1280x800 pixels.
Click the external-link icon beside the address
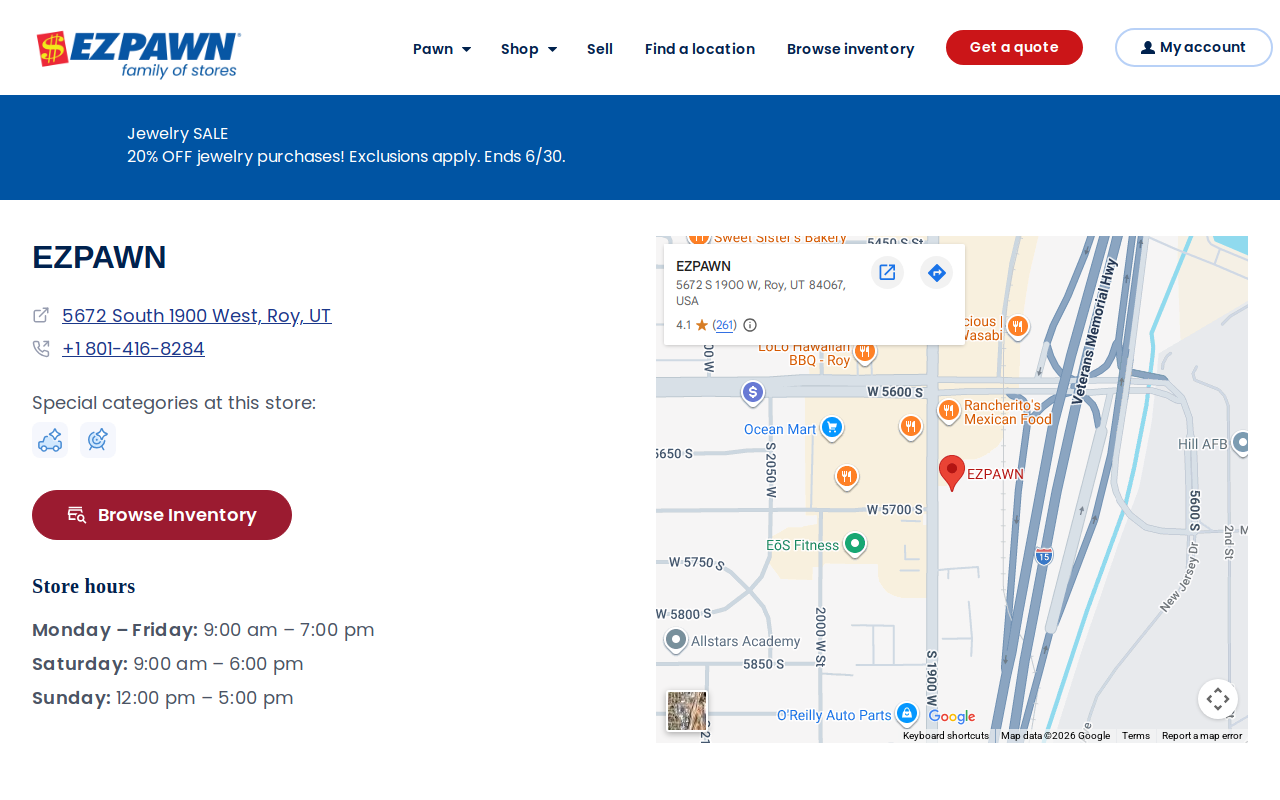[41, 315]
